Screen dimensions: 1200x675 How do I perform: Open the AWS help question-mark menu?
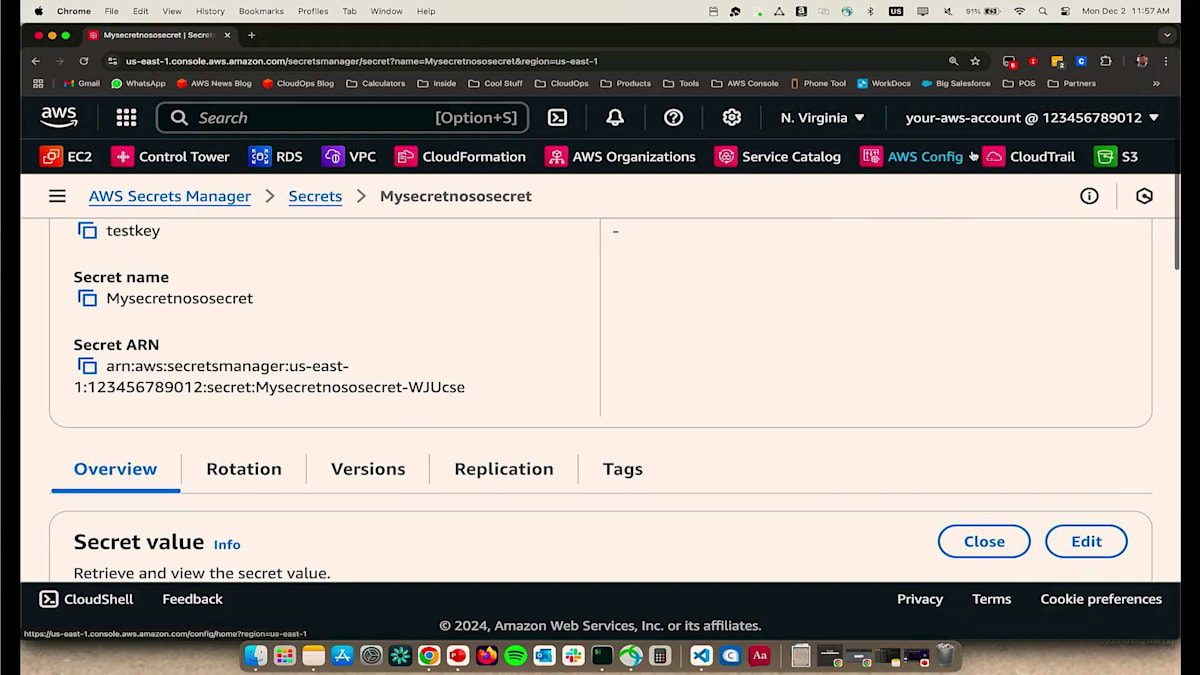tap(674, 118)
